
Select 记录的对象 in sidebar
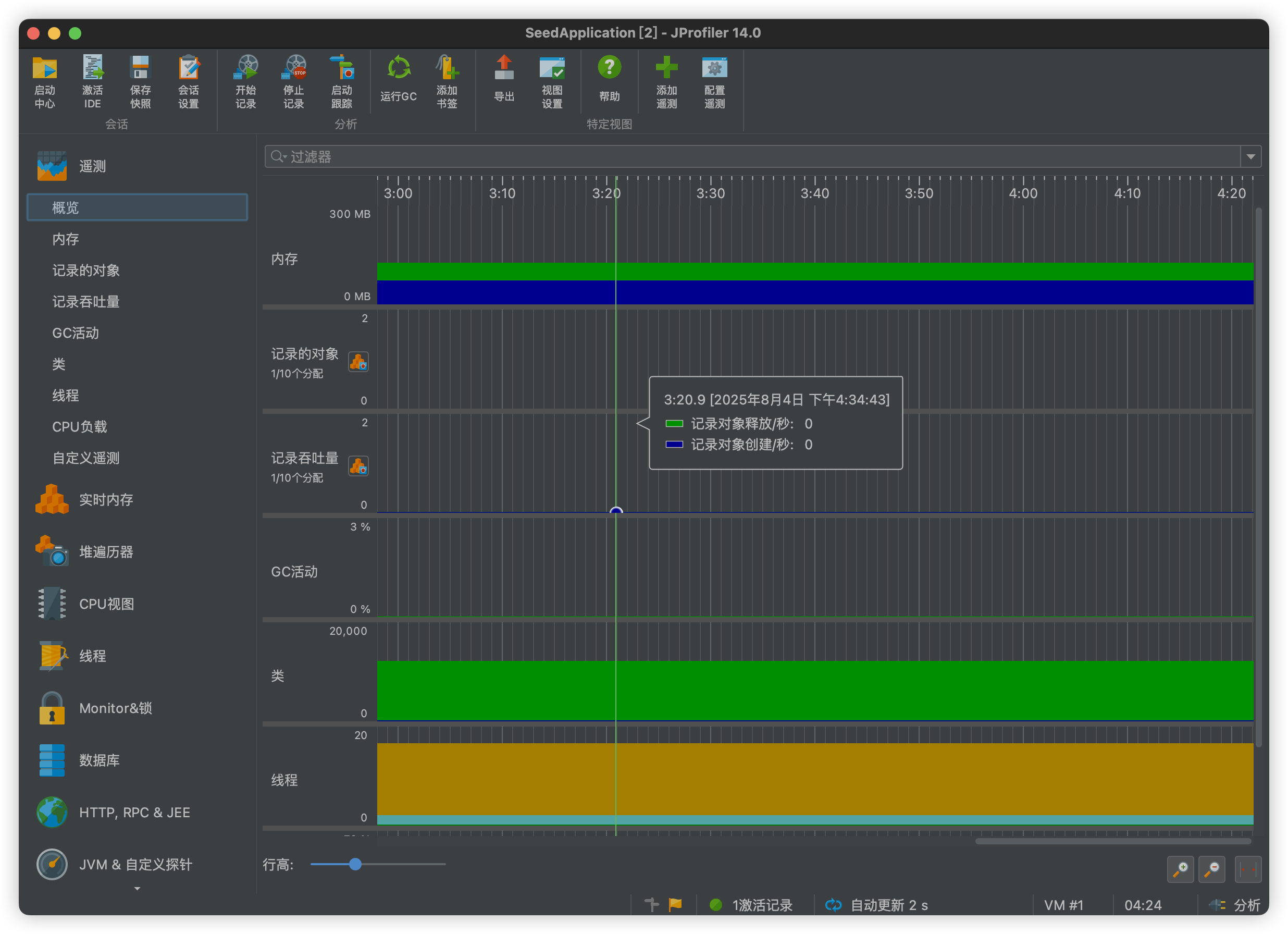click(x=86, y=271)
